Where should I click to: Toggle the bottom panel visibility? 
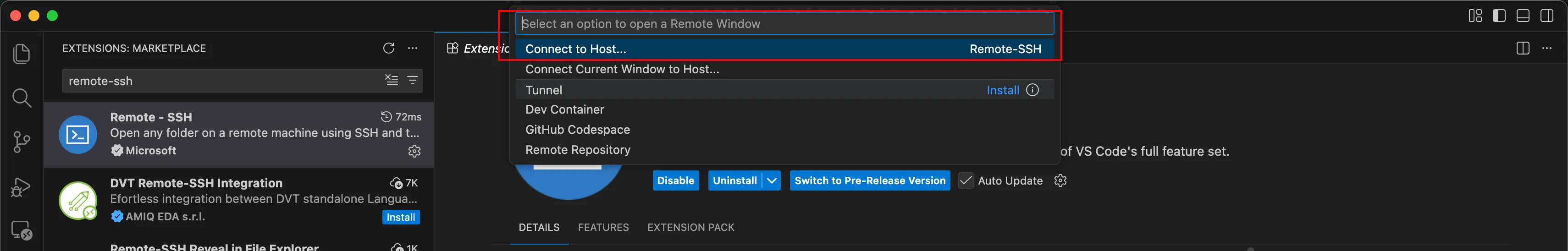(1522, 16)
